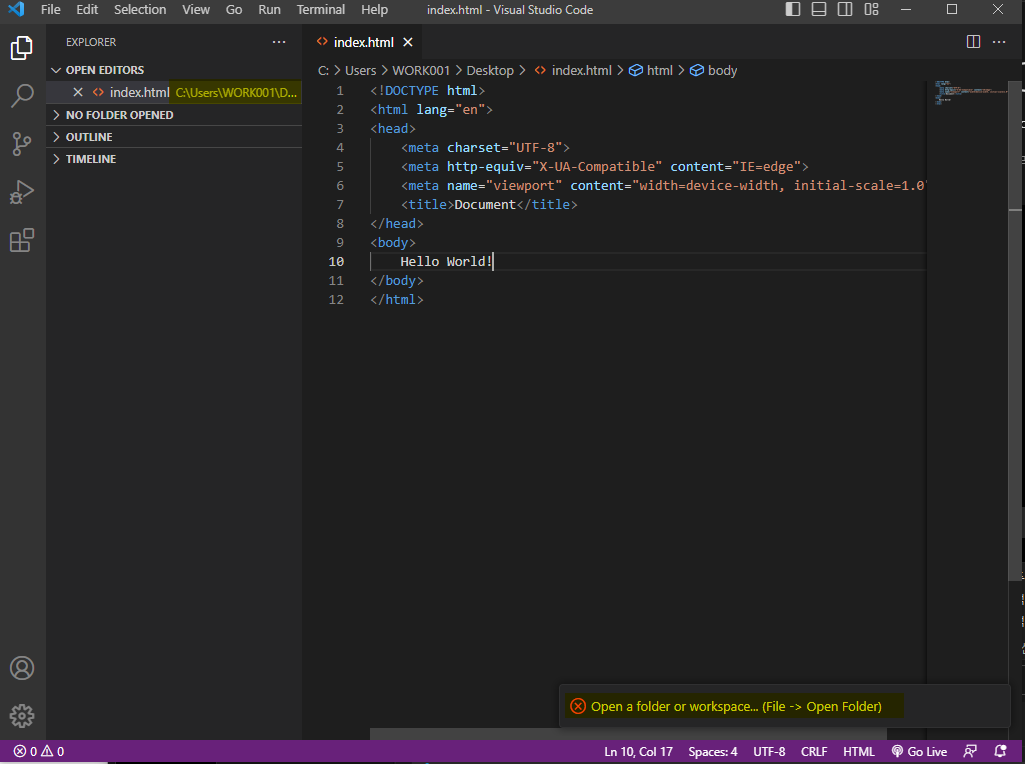Close the index.html editor tab

click(x=408, y=42)
